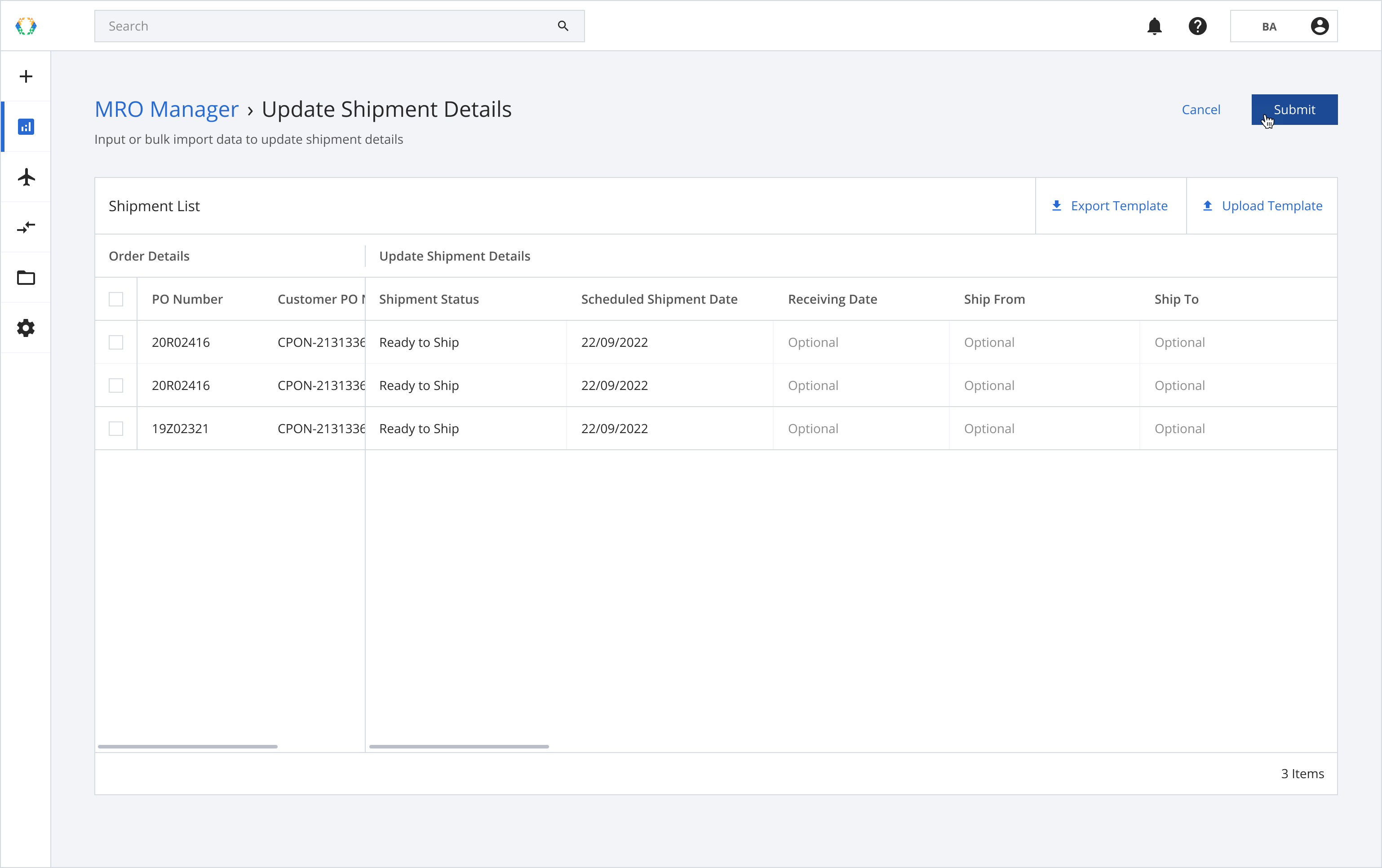Open the folder icon in sidebar
The width and height of the screenshot is (1382, 868).
tap(26, 278)
